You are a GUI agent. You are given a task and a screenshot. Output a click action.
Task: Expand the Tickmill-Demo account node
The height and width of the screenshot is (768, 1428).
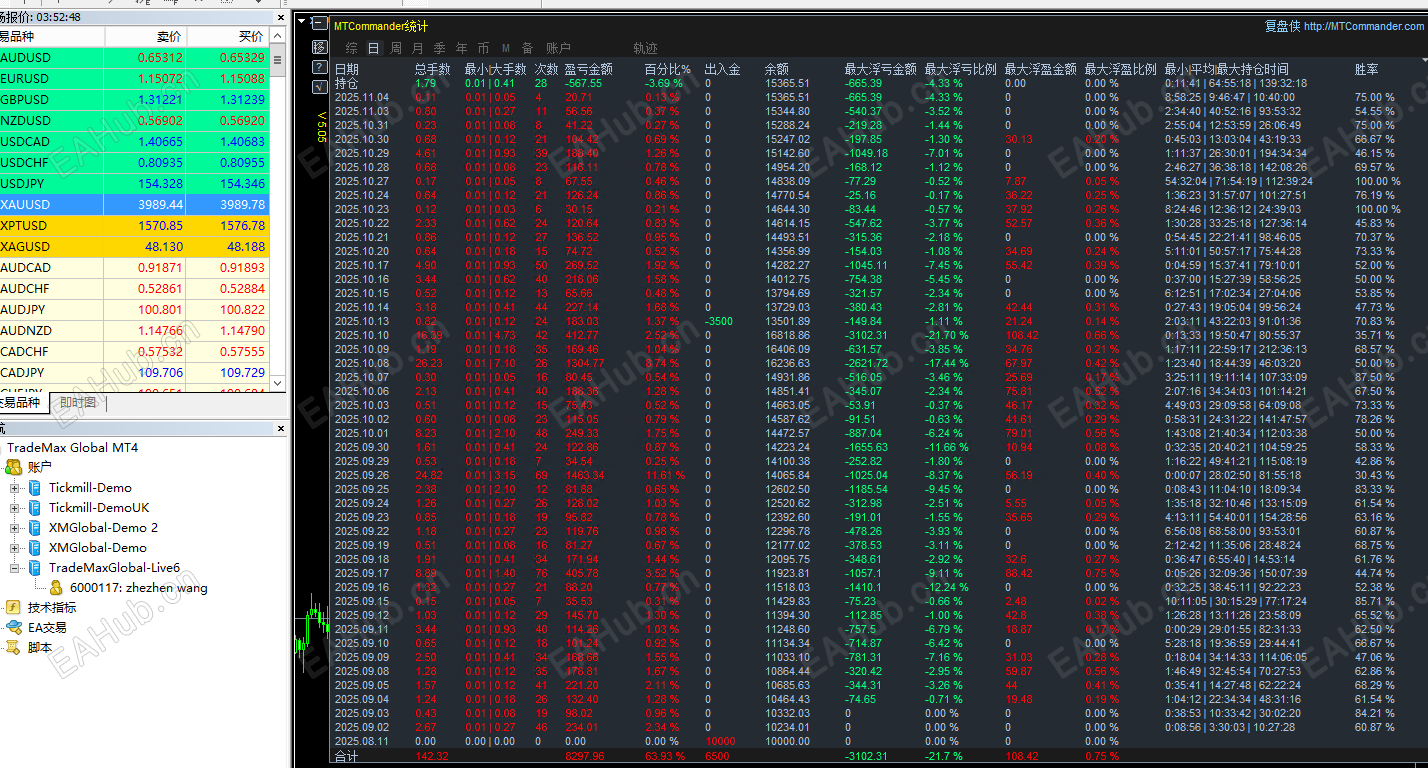(x=14, y=488)
